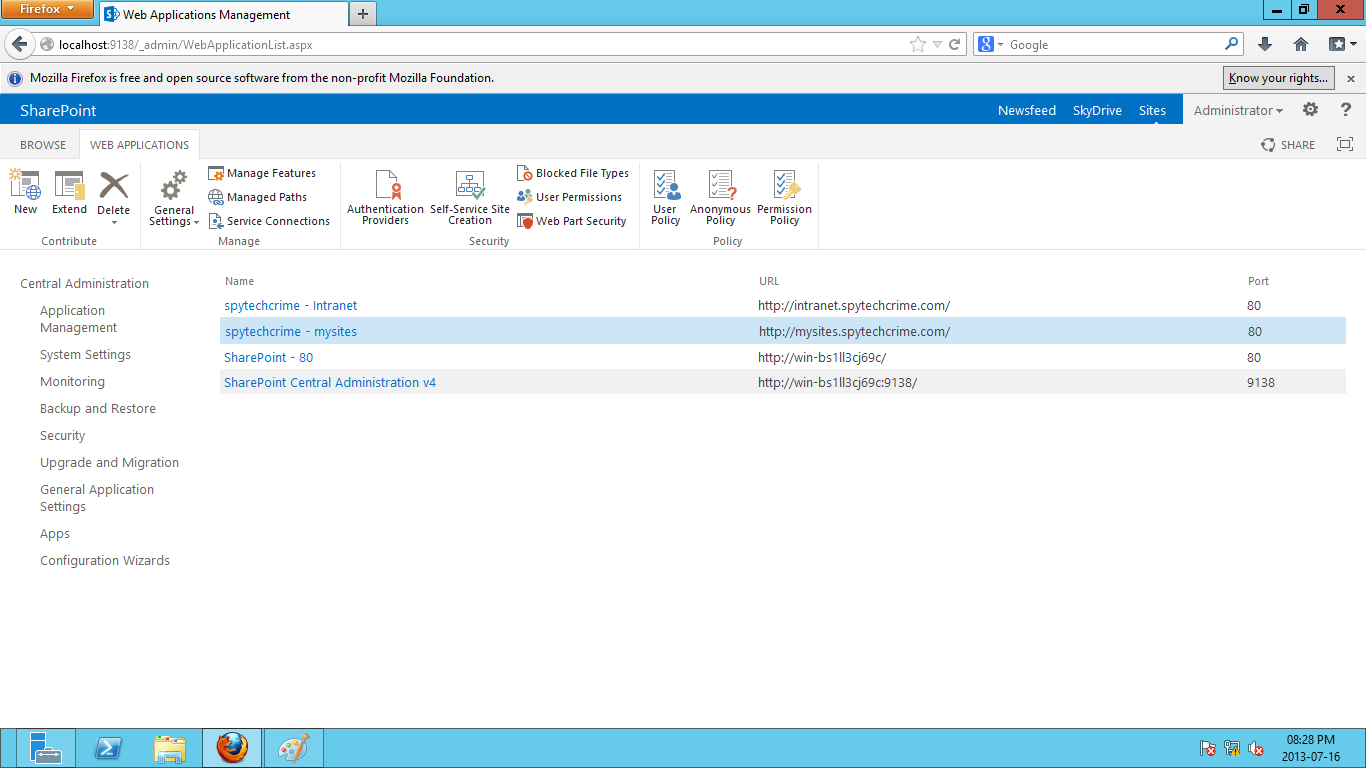Viewport: 1366px width, 768px height.
Task: Open Permission Policy
Action: tap(785, 197)
